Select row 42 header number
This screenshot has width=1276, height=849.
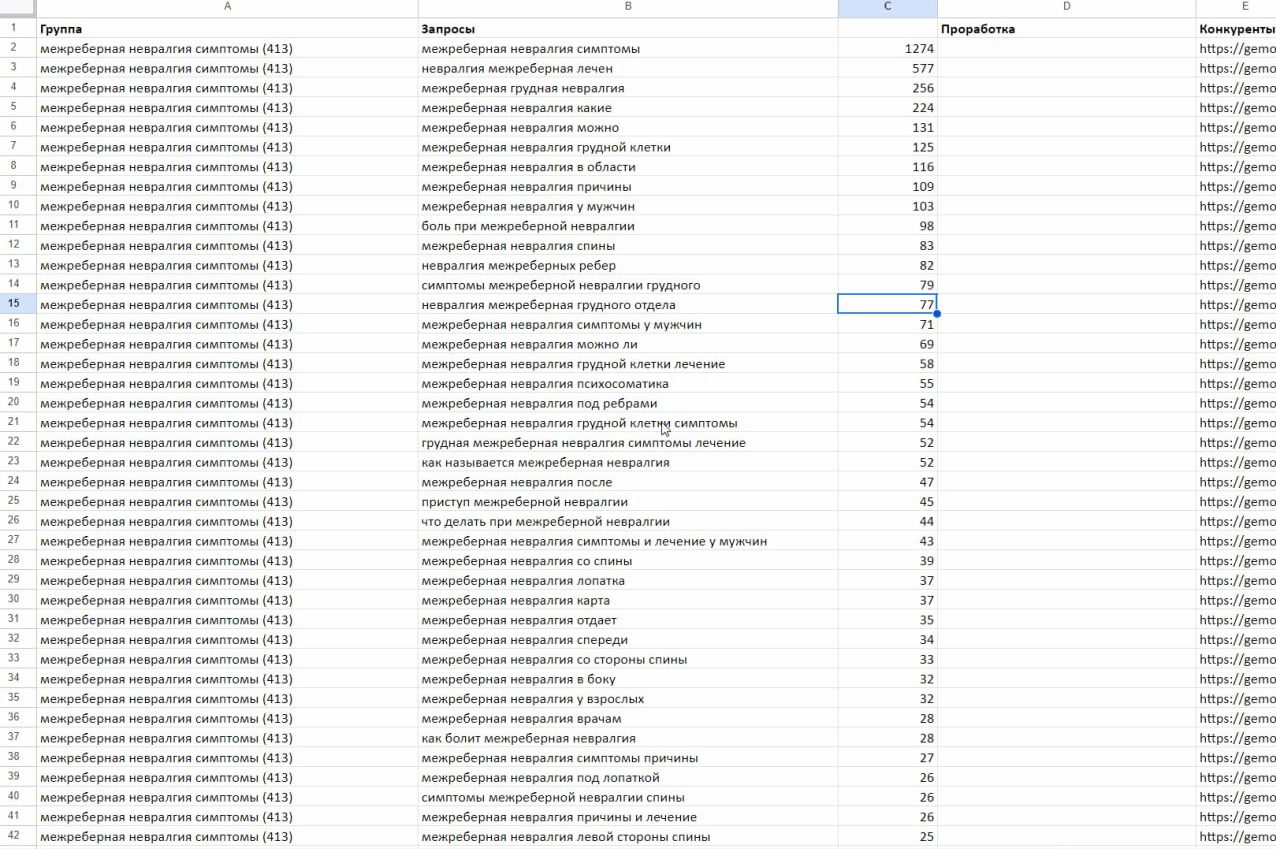click(x=18, y=836)
